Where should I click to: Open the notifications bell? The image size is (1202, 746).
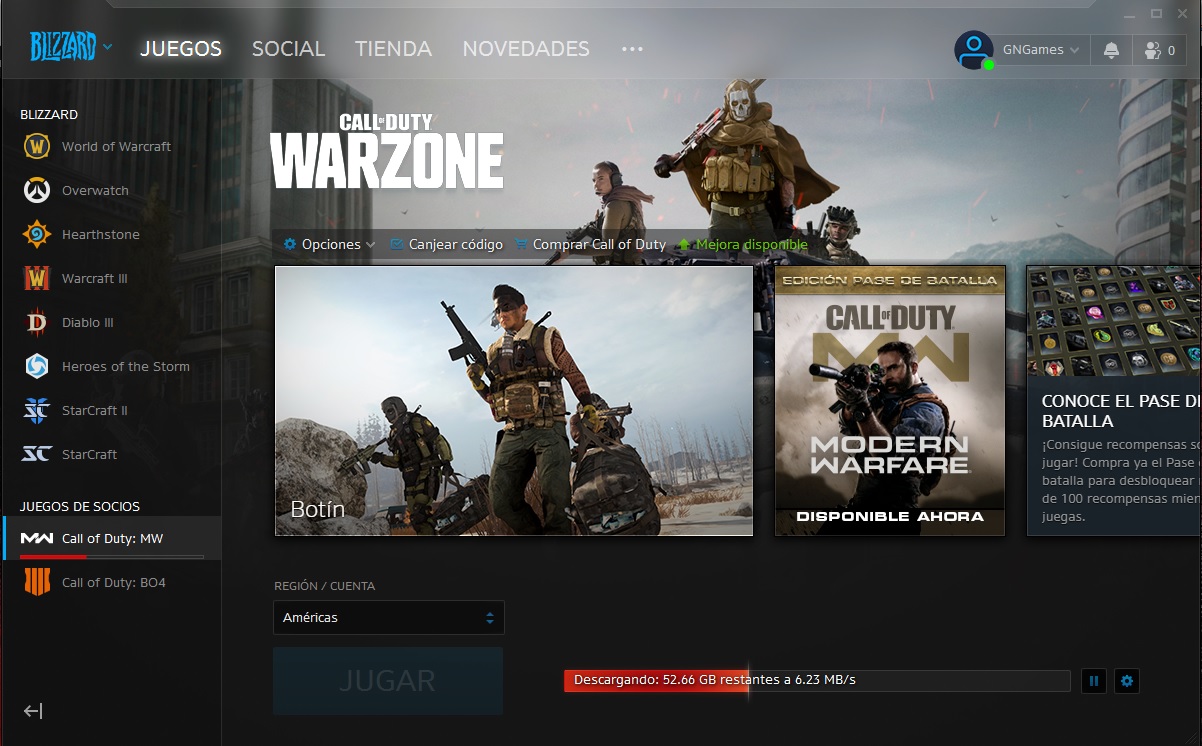pos(1111,50)
